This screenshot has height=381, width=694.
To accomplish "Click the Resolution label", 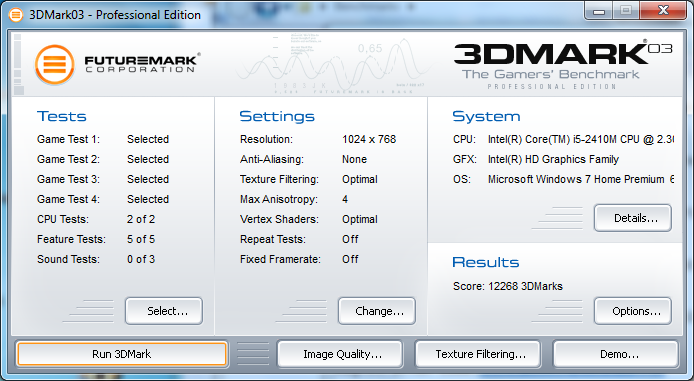I will [x=266, y=139].
